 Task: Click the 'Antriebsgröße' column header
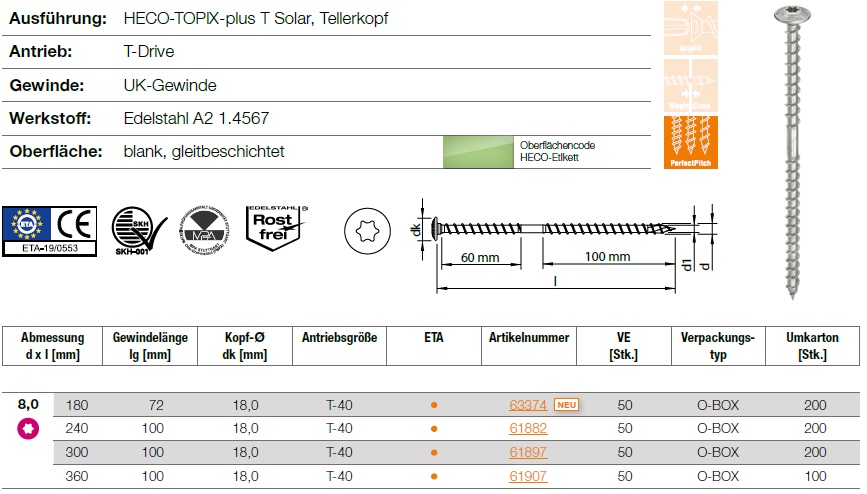point(340,346)
